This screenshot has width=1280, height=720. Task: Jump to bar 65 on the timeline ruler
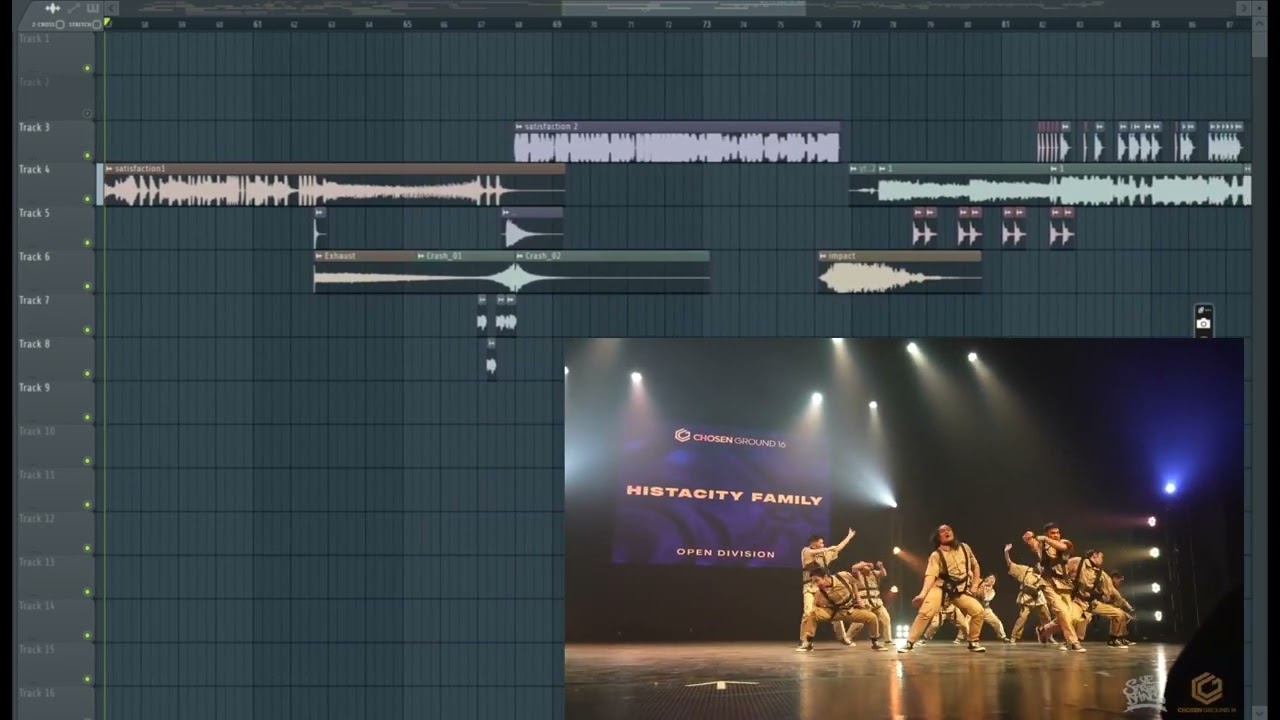407,24
